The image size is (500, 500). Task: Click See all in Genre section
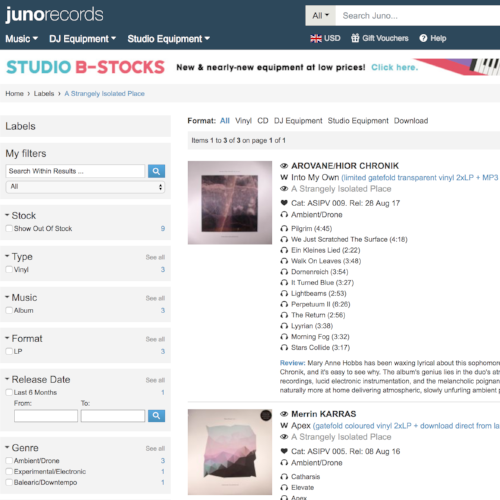click(155, 448)
